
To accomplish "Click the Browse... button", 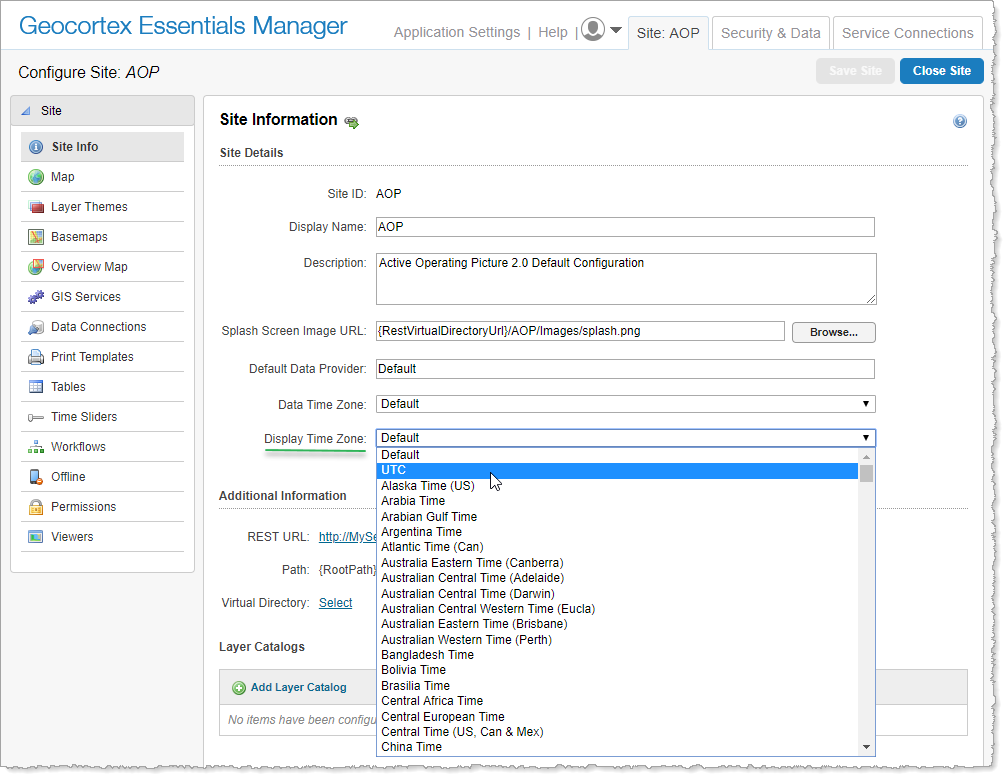I will click(833, 333).
